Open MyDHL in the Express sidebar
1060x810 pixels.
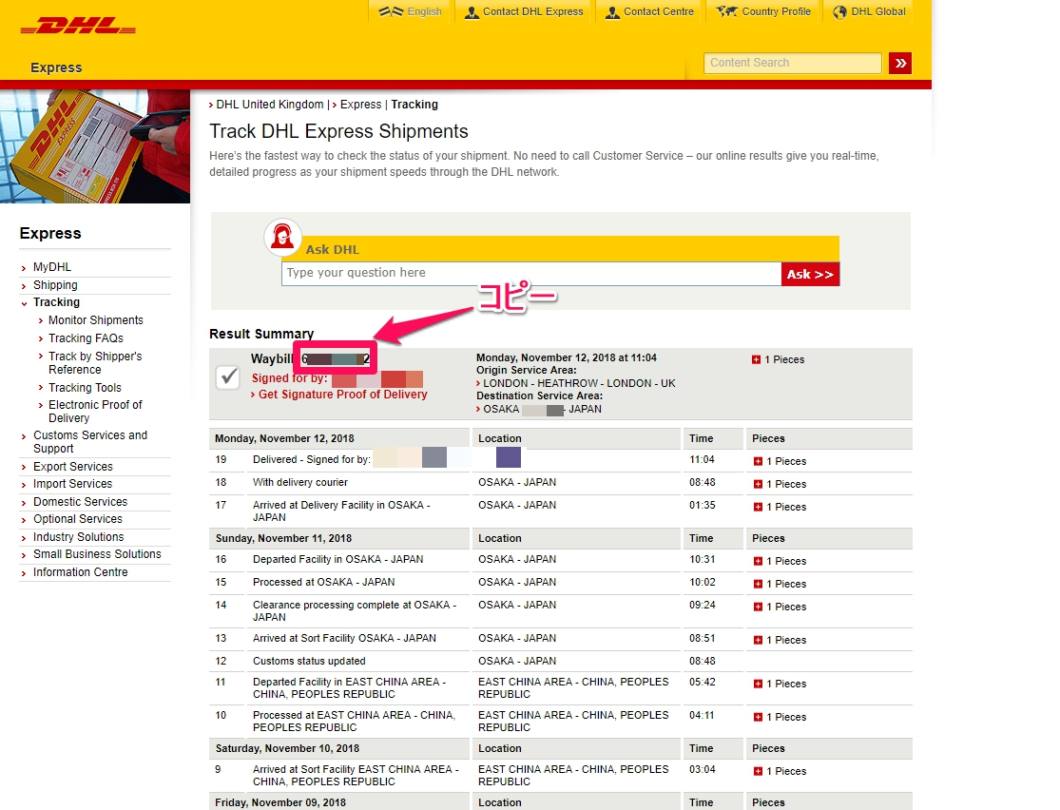click(52, 267)
